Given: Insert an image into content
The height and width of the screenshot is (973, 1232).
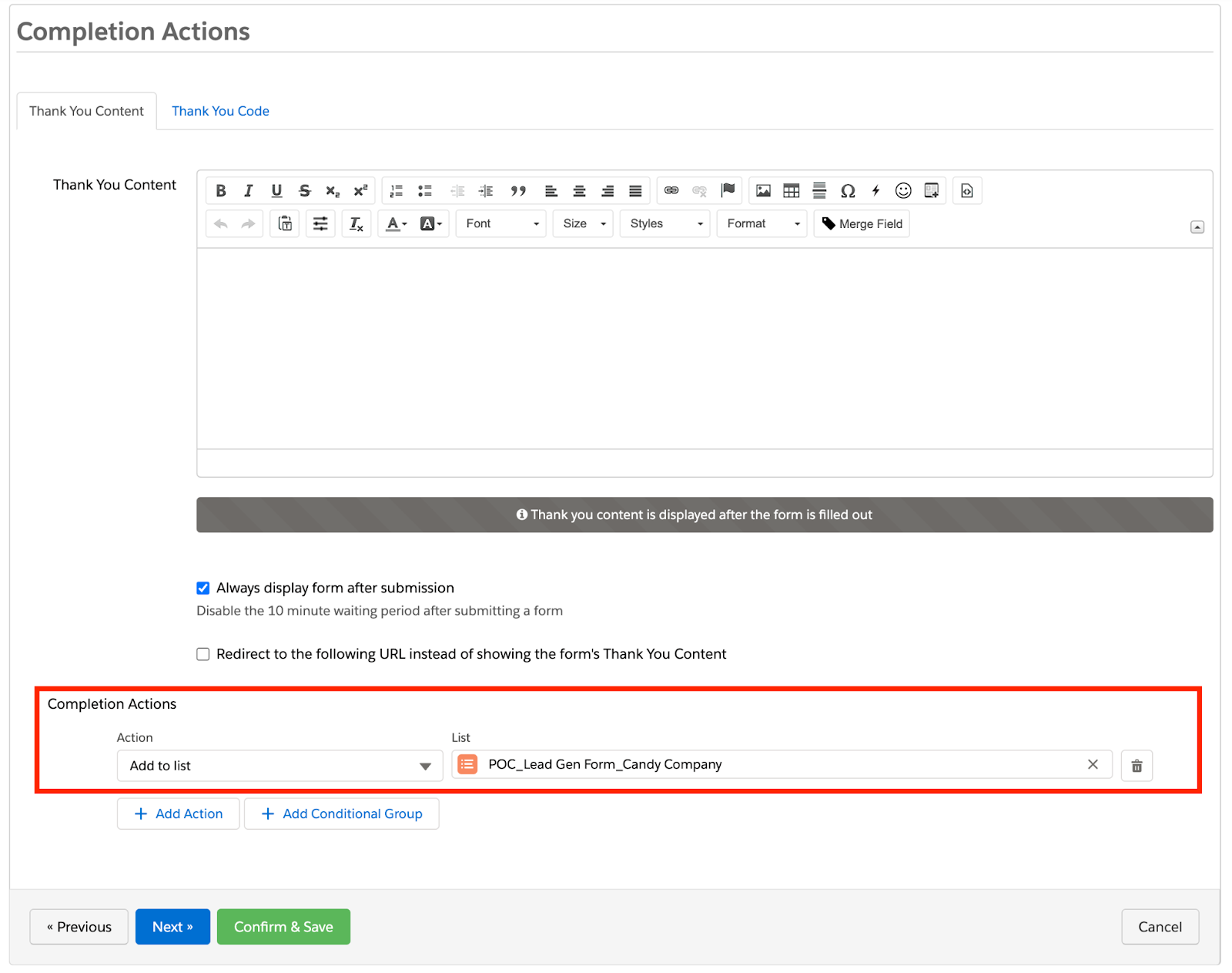Looking at the screenshot, I should [763, 190].
